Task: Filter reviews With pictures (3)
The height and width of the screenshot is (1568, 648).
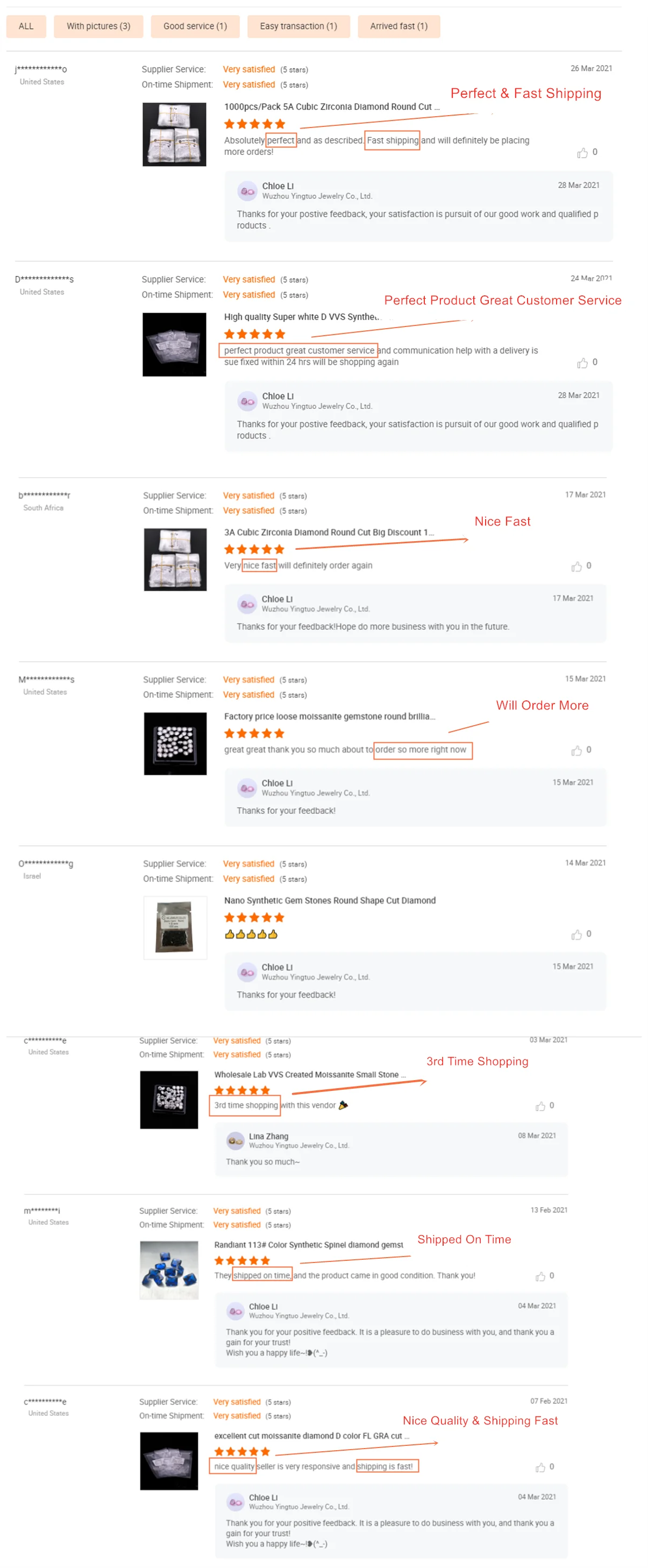Action: point(98,26)
